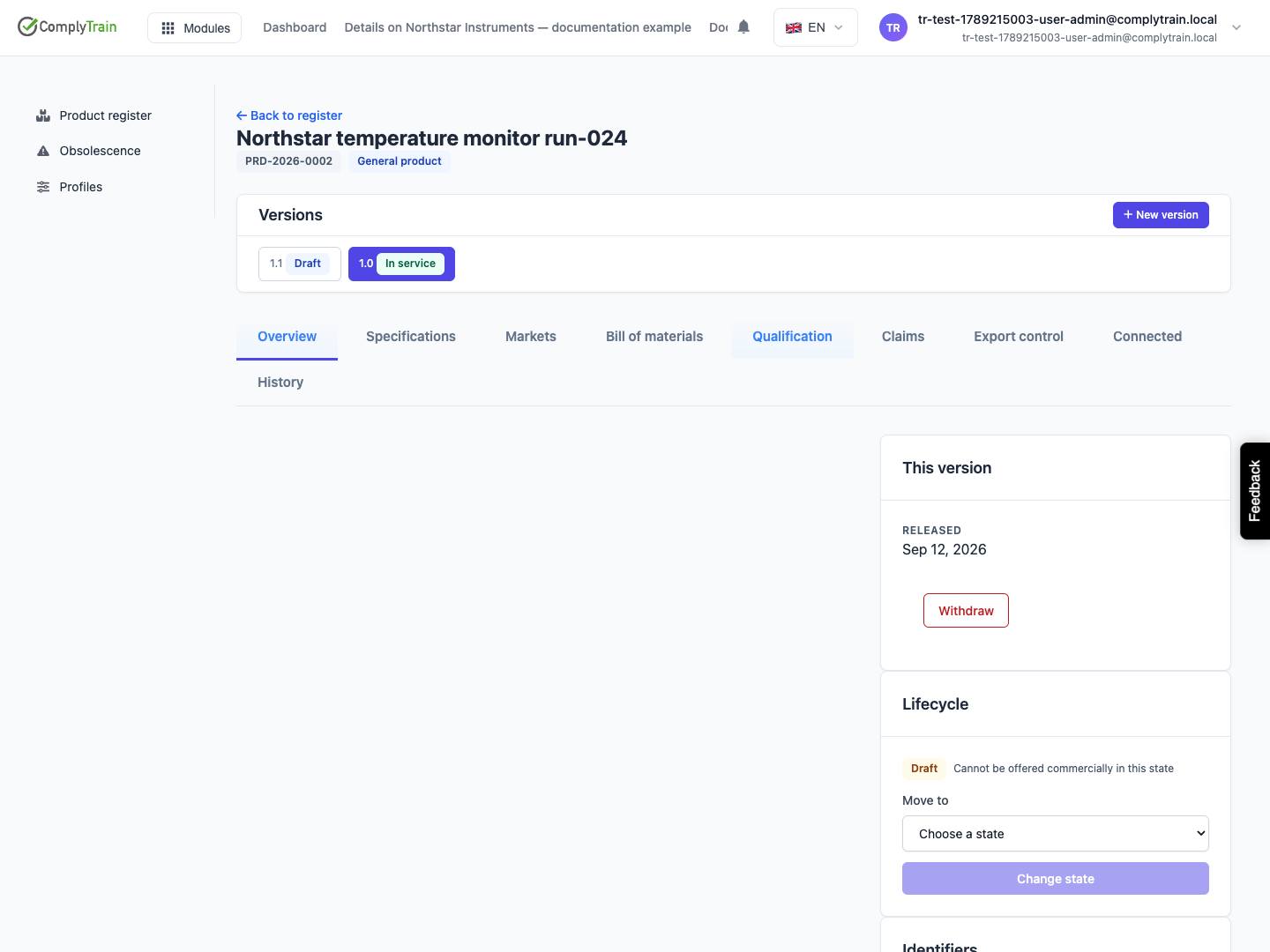Click the product title Northstar temperature monitor run-024
Viewport: 1270px width, 952px height.
click(432, 138)
